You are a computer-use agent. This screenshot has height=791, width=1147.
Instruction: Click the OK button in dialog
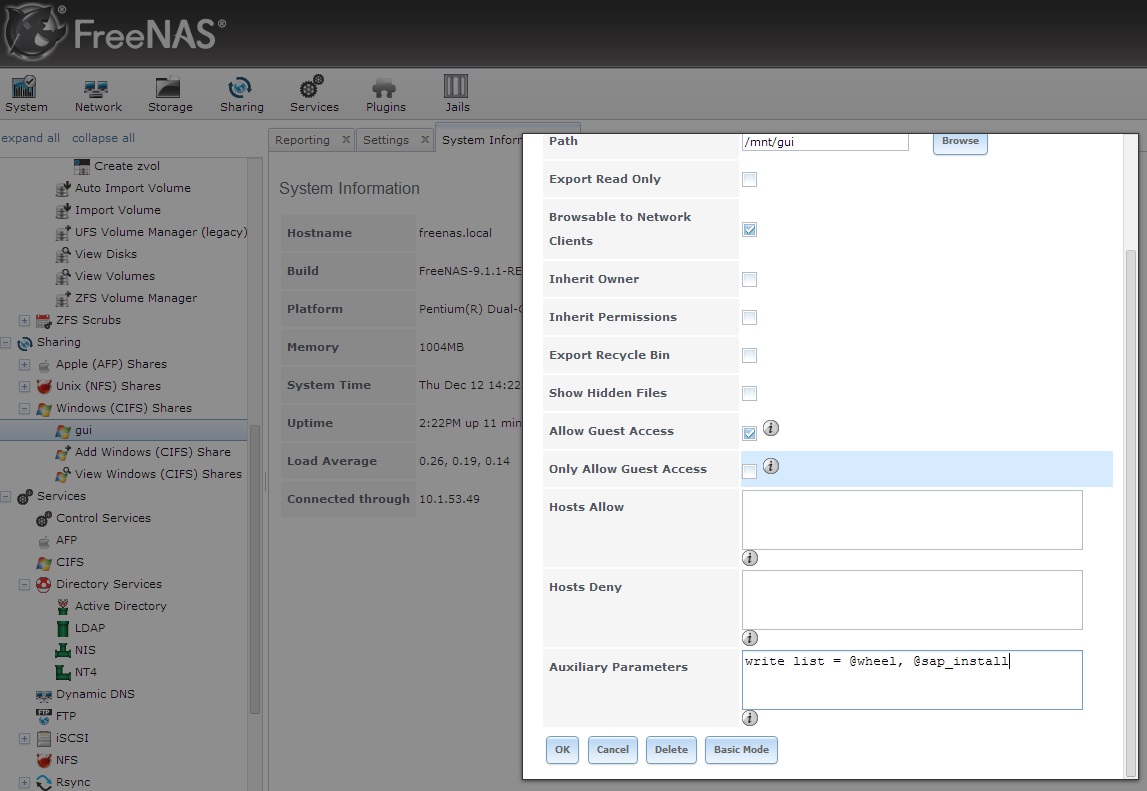[x=562, y=749]
